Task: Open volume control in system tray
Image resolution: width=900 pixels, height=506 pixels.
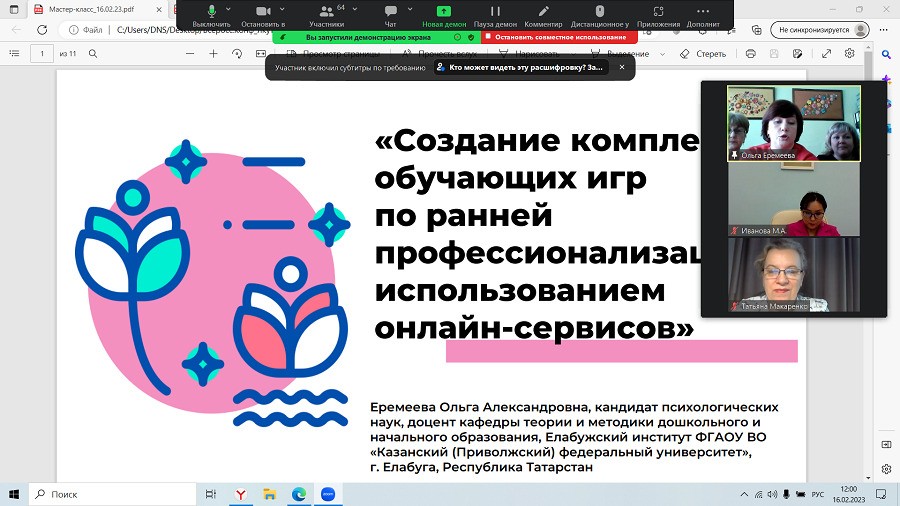Action: pos(772,494)
